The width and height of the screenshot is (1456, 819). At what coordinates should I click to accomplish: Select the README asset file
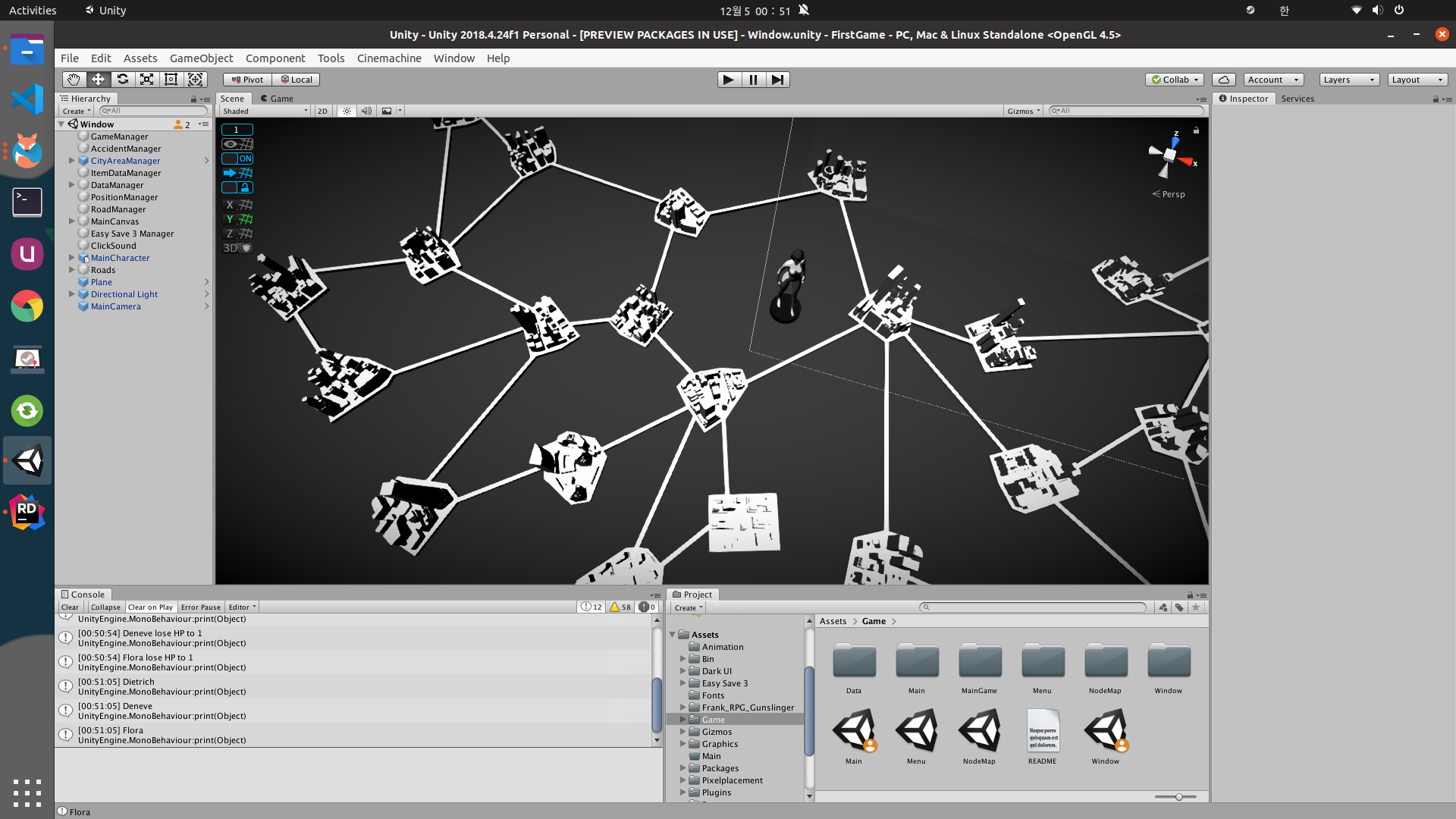point(1042,736)
